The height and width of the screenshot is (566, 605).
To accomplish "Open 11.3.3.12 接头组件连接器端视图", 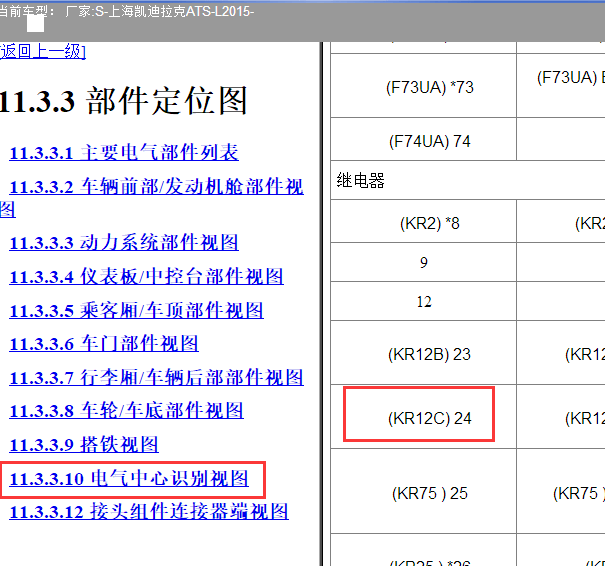I will click(149, 512).
